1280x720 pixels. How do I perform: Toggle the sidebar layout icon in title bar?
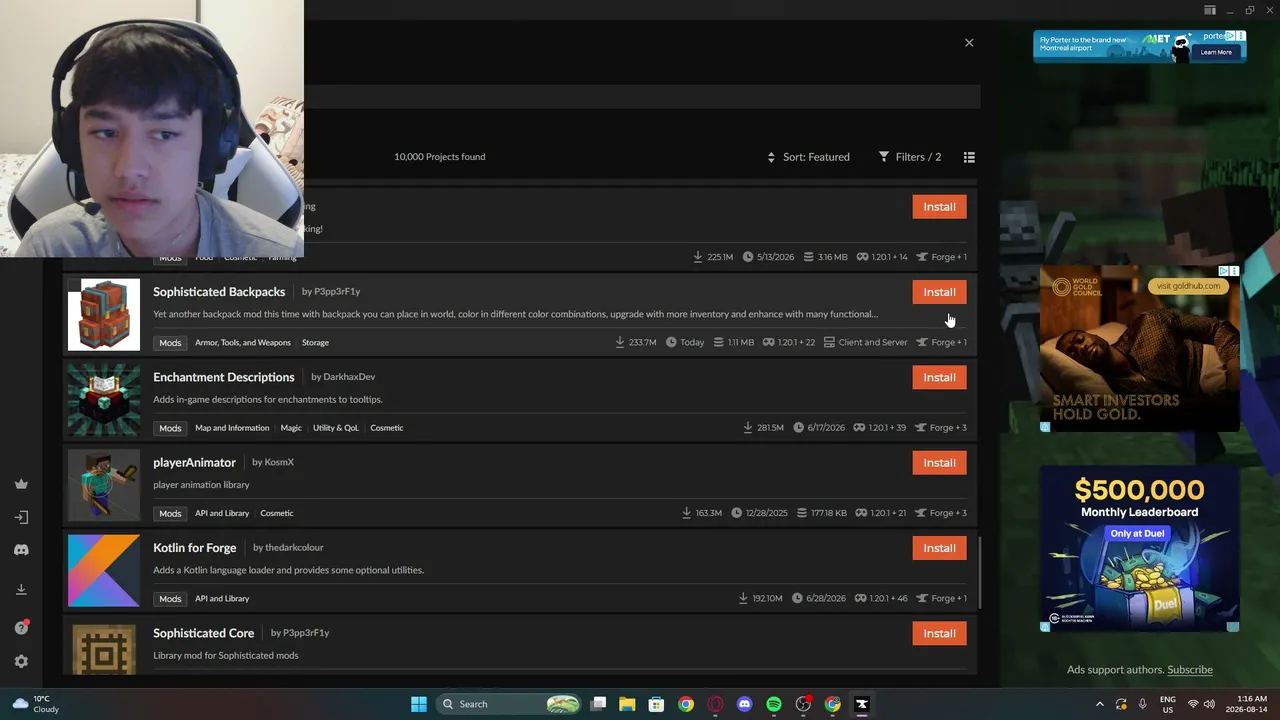tap(1210, 10)
